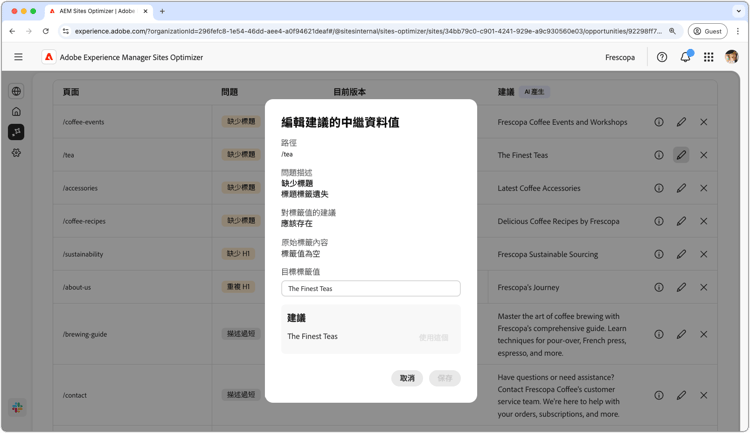Show info for /about-us row
Image resolution: width=750 pixels, height=433 pixels.
(659, 287)
